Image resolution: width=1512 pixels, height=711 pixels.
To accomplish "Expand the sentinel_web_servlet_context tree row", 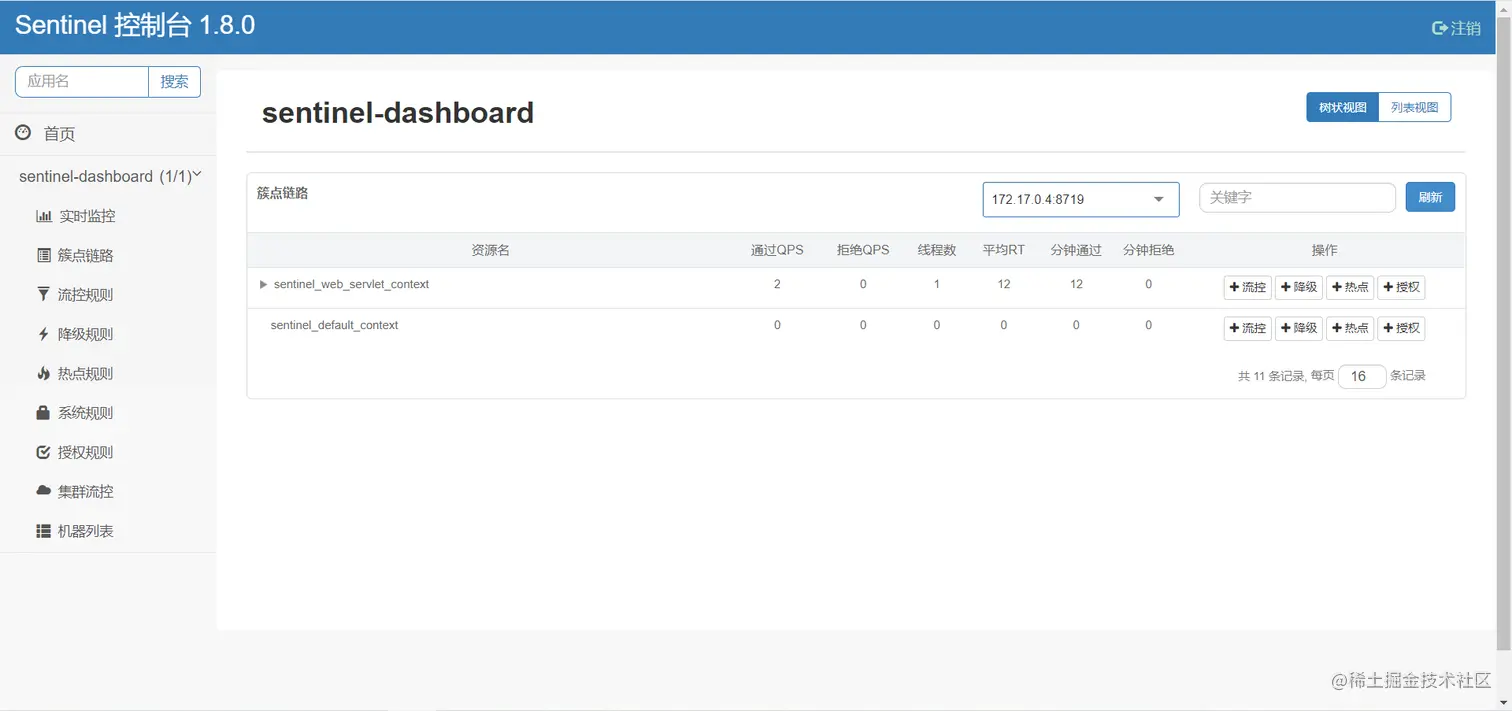I will (x=264, y=284).
